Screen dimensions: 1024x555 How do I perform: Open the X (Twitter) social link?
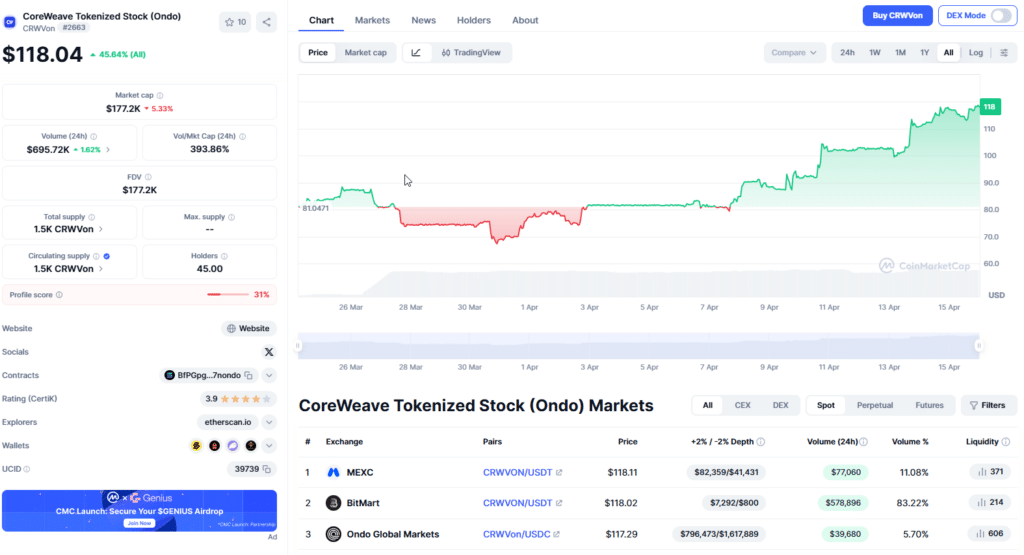click(268, 352)
